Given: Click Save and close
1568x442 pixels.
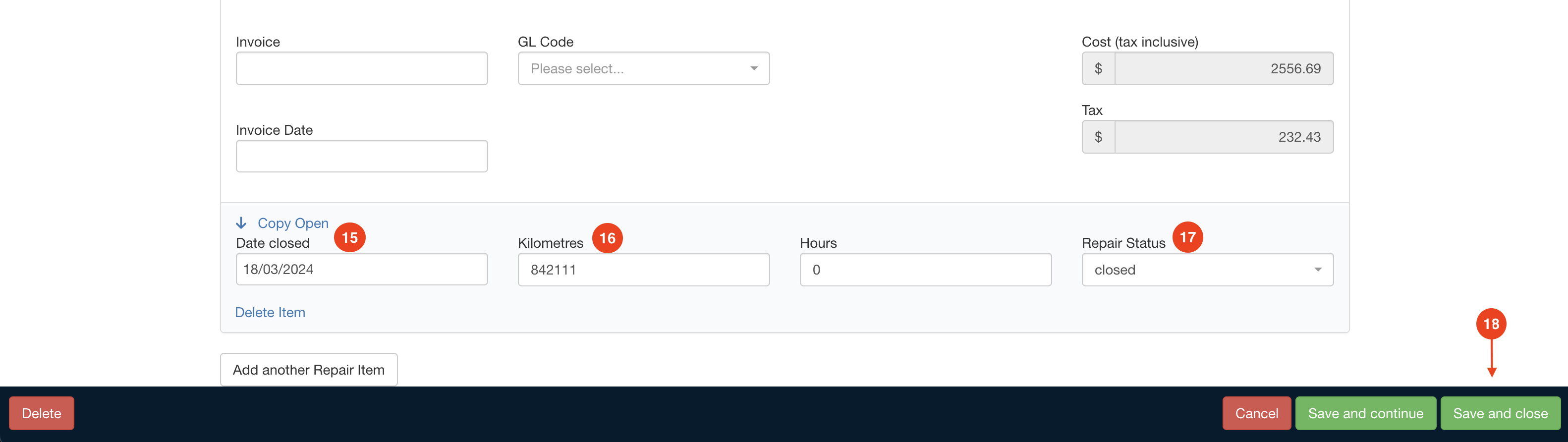Looking at the screenshot, I should tap(1500, 413).
